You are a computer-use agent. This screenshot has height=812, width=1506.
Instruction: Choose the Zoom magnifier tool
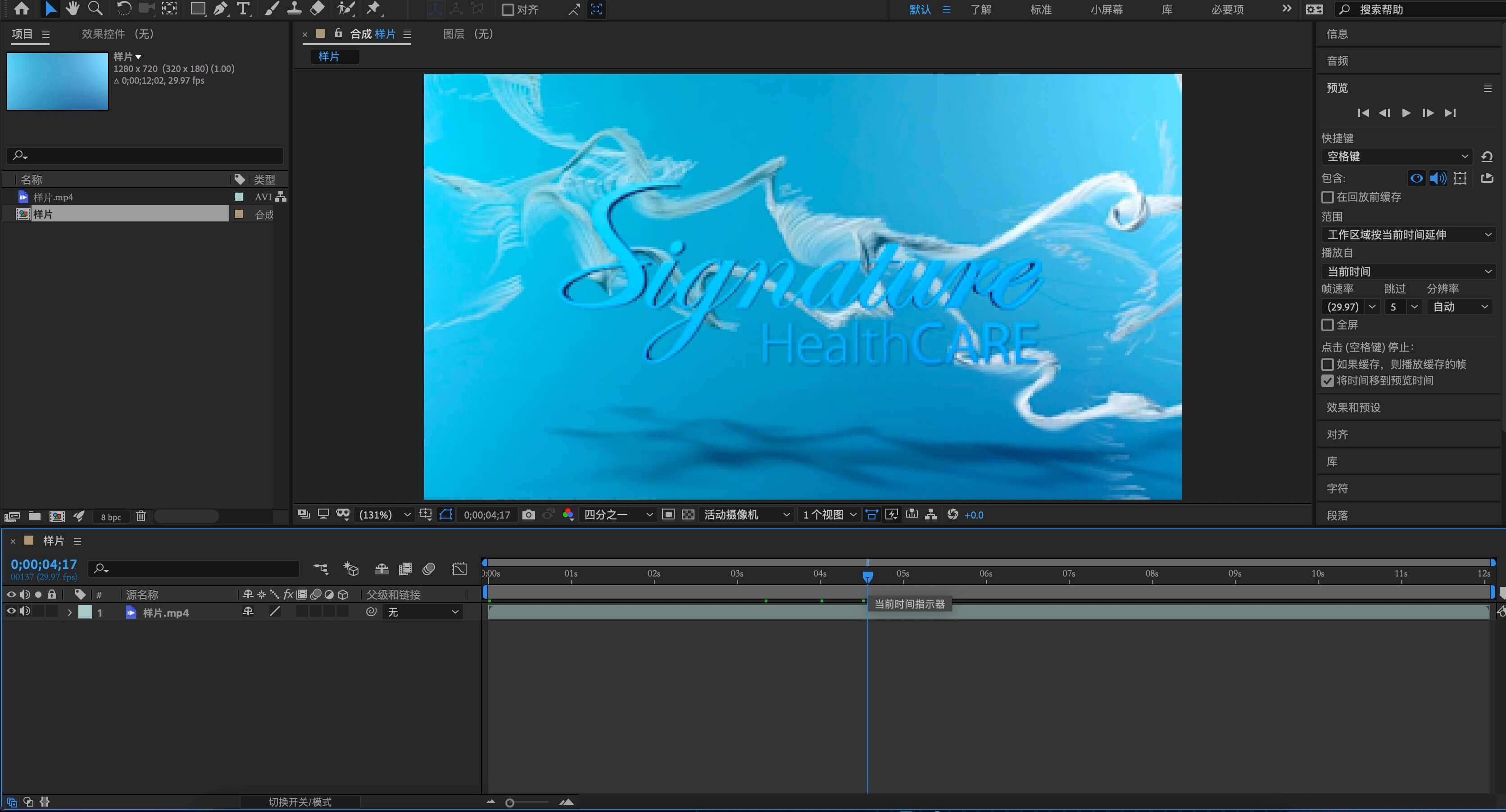[x=95, y=9]
